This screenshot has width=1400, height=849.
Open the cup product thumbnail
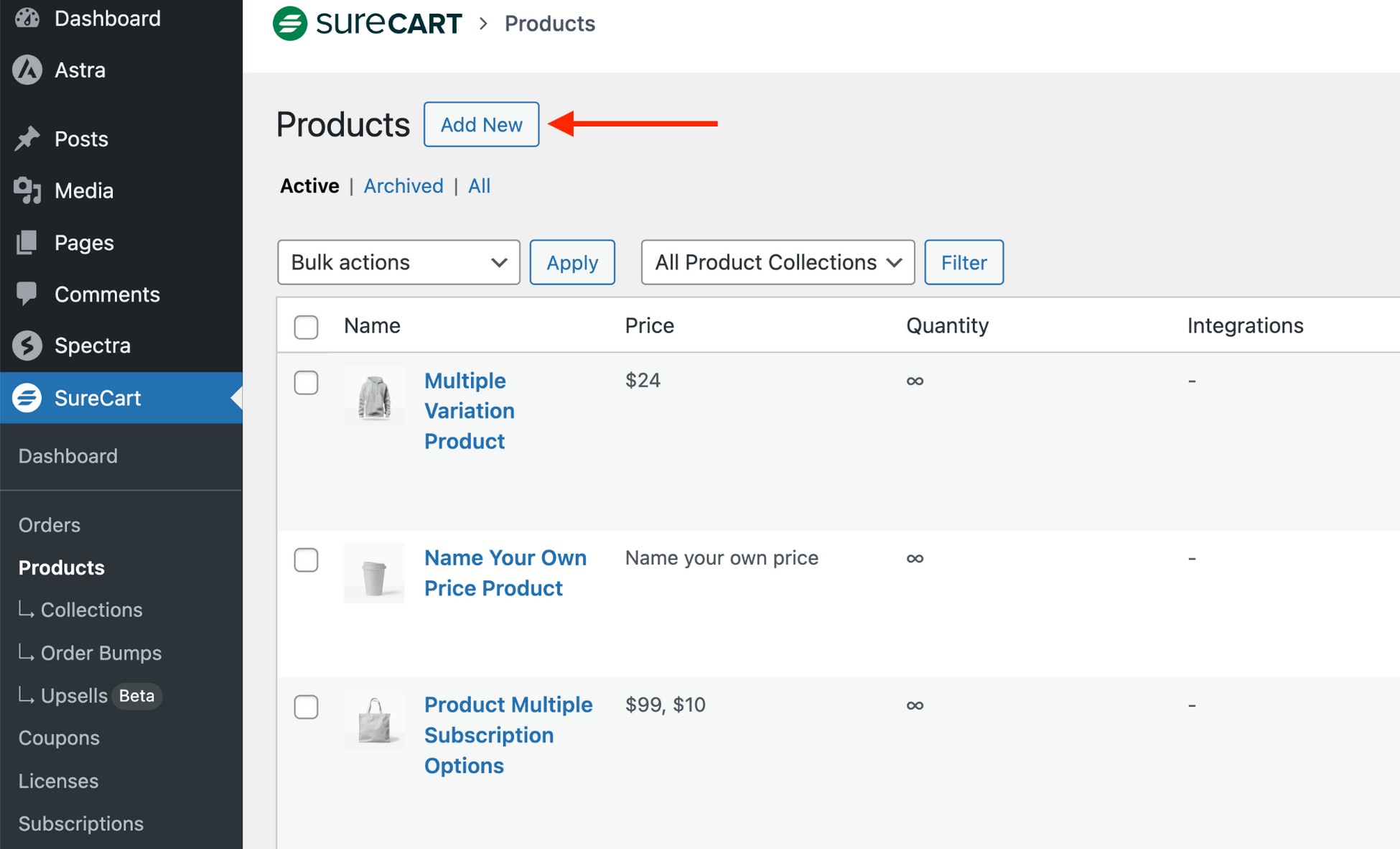(x=374, y=573)
